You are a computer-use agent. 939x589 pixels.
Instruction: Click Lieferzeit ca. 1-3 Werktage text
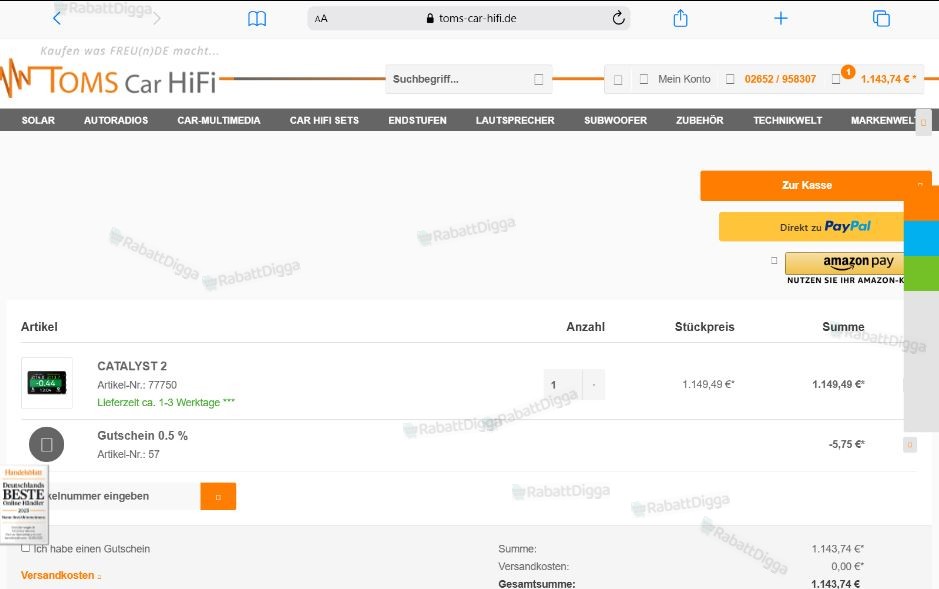click(x=166, y=403)
